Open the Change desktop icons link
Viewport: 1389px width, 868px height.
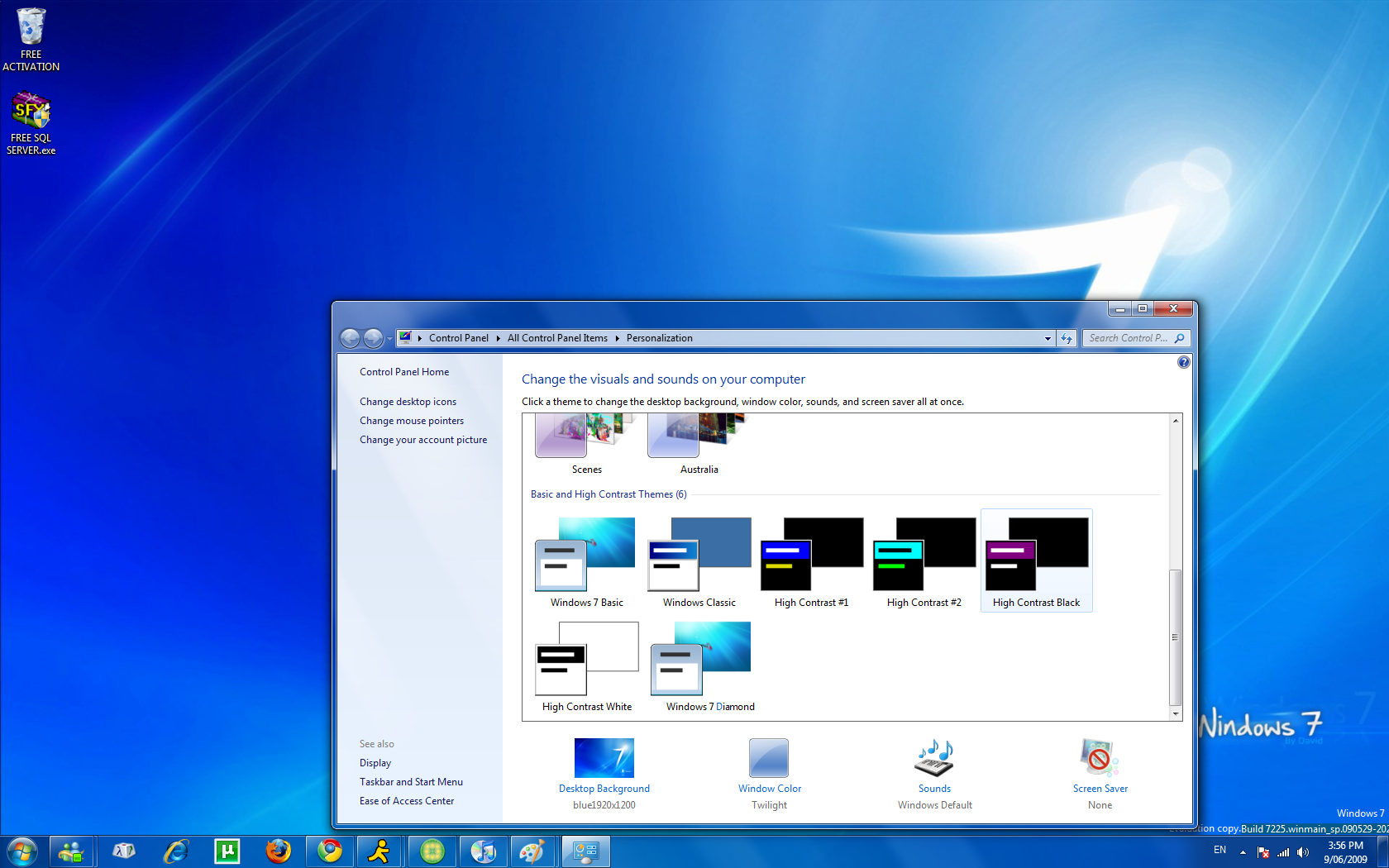(408, 402)
